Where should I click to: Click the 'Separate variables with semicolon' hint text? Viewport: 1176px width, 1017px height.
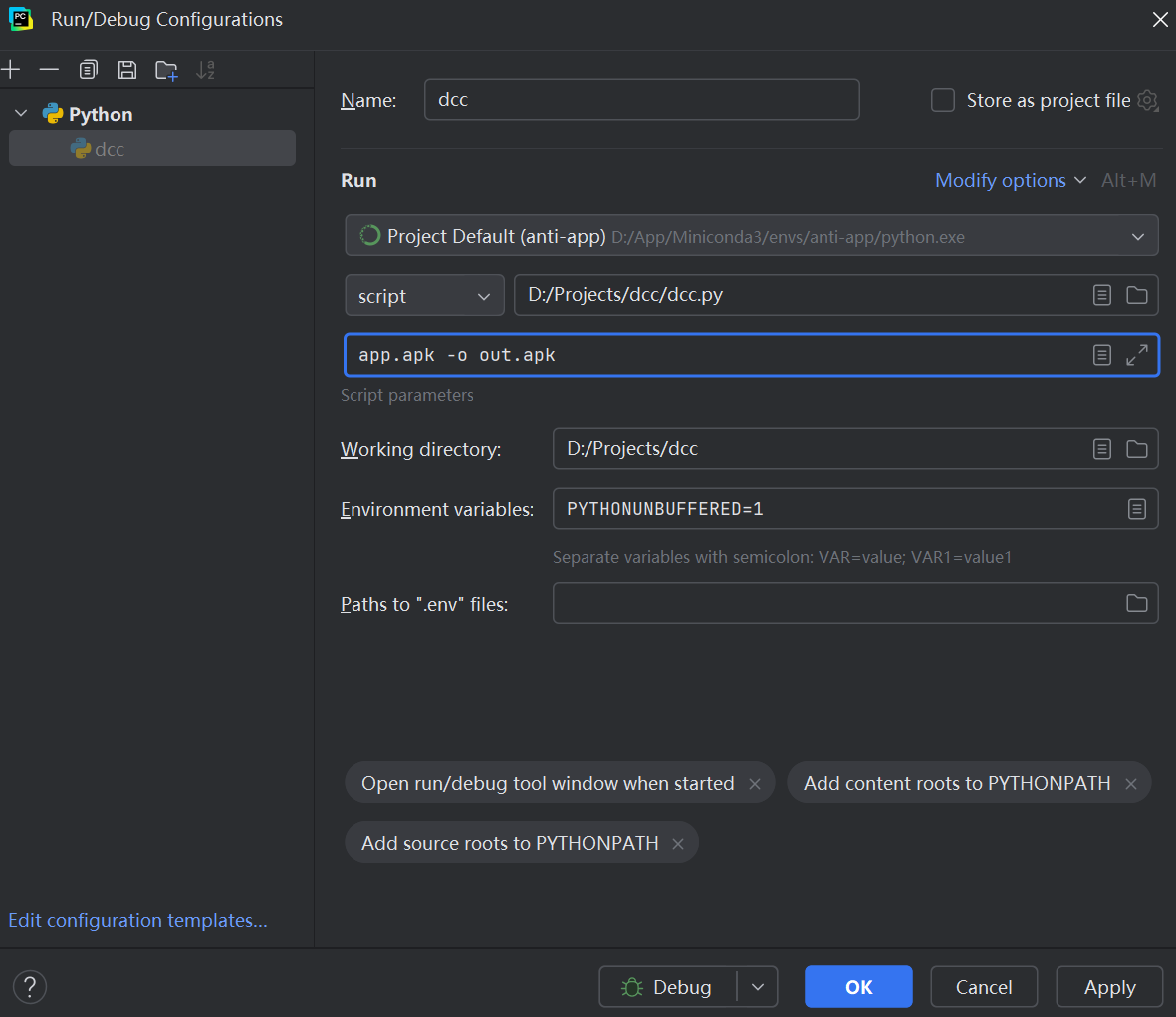pos(783,557)
